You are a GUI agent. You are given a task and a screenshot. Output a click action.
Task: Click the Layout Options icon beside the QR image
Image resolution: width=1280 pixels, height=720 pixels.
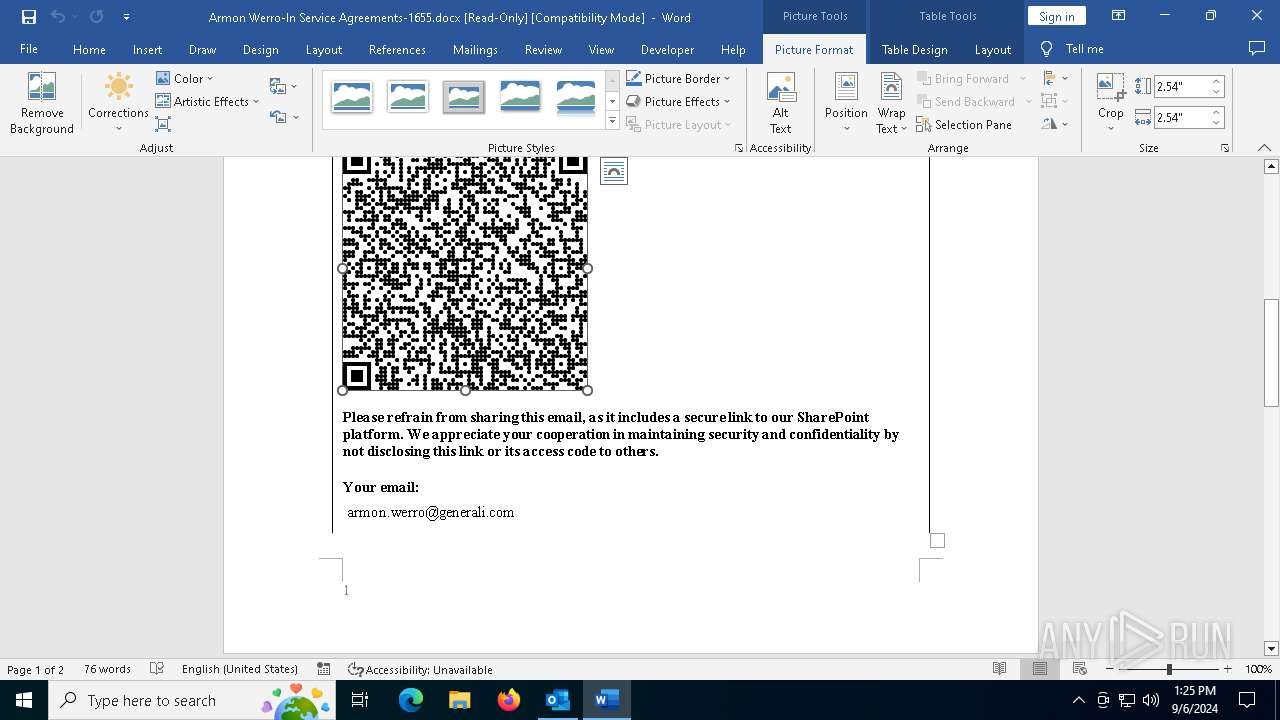(614, 171)
